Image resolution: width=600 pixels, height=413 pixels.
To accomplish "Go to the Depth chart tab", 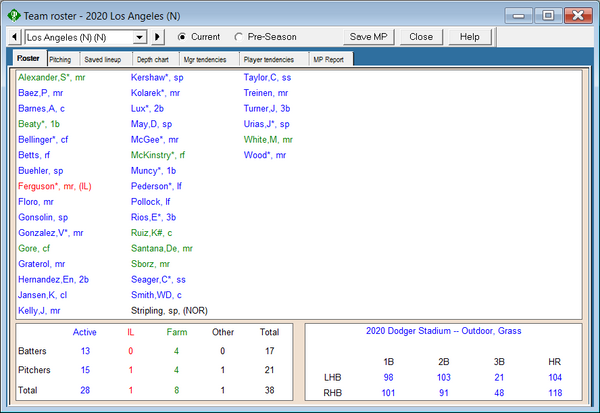I will [155, 60].
